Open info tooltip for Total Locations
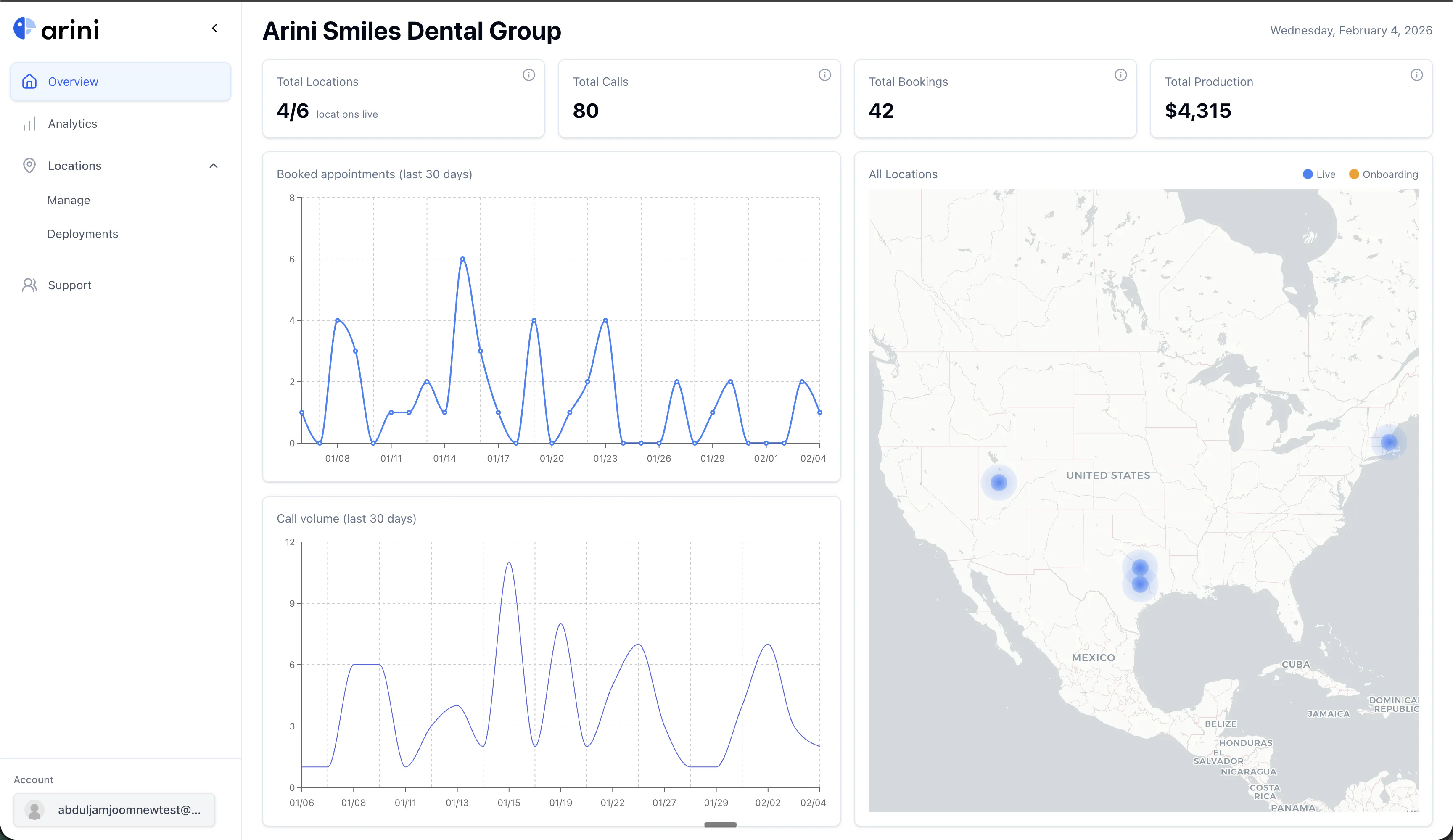 [529, 75]
